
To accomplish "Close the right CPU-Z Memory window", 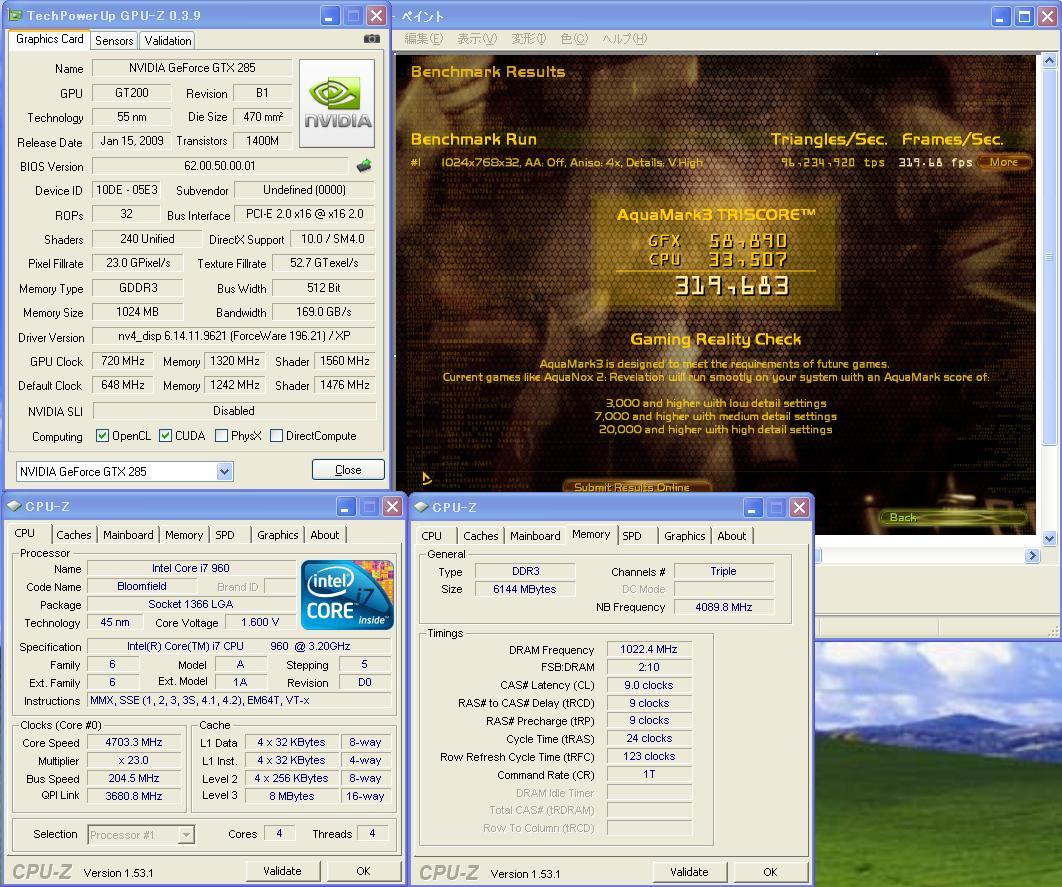I will pos(800,507).
